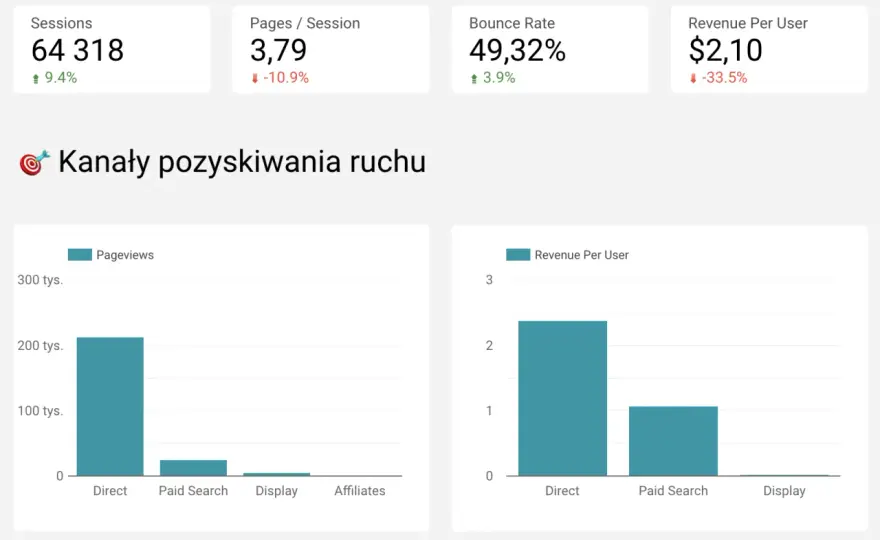
Task: Click the 200 tys. axis label
Action: click(x=40, y=345)
